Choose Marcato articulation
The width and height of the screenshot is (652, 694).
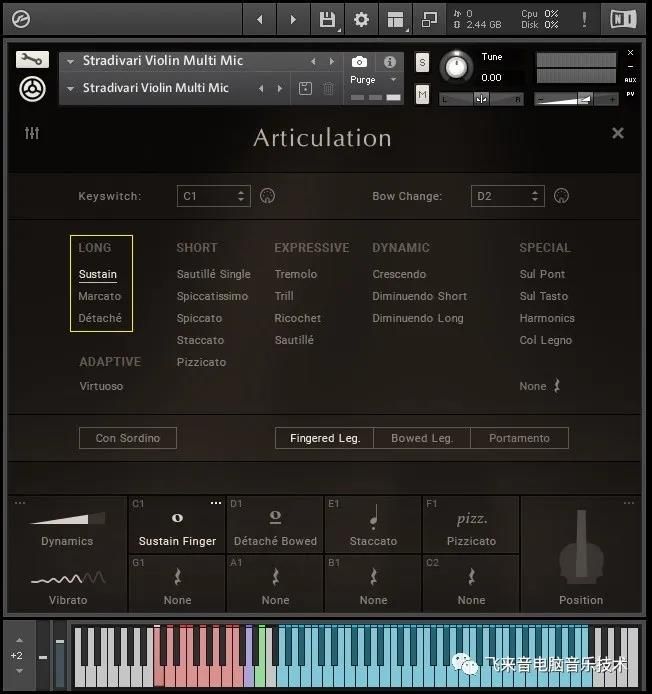coord(100,296)
